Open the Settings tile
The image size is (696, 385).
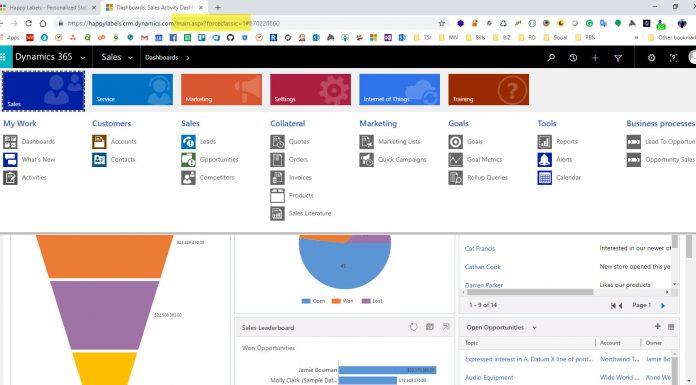pyautogui.click(x=310, y=90)
